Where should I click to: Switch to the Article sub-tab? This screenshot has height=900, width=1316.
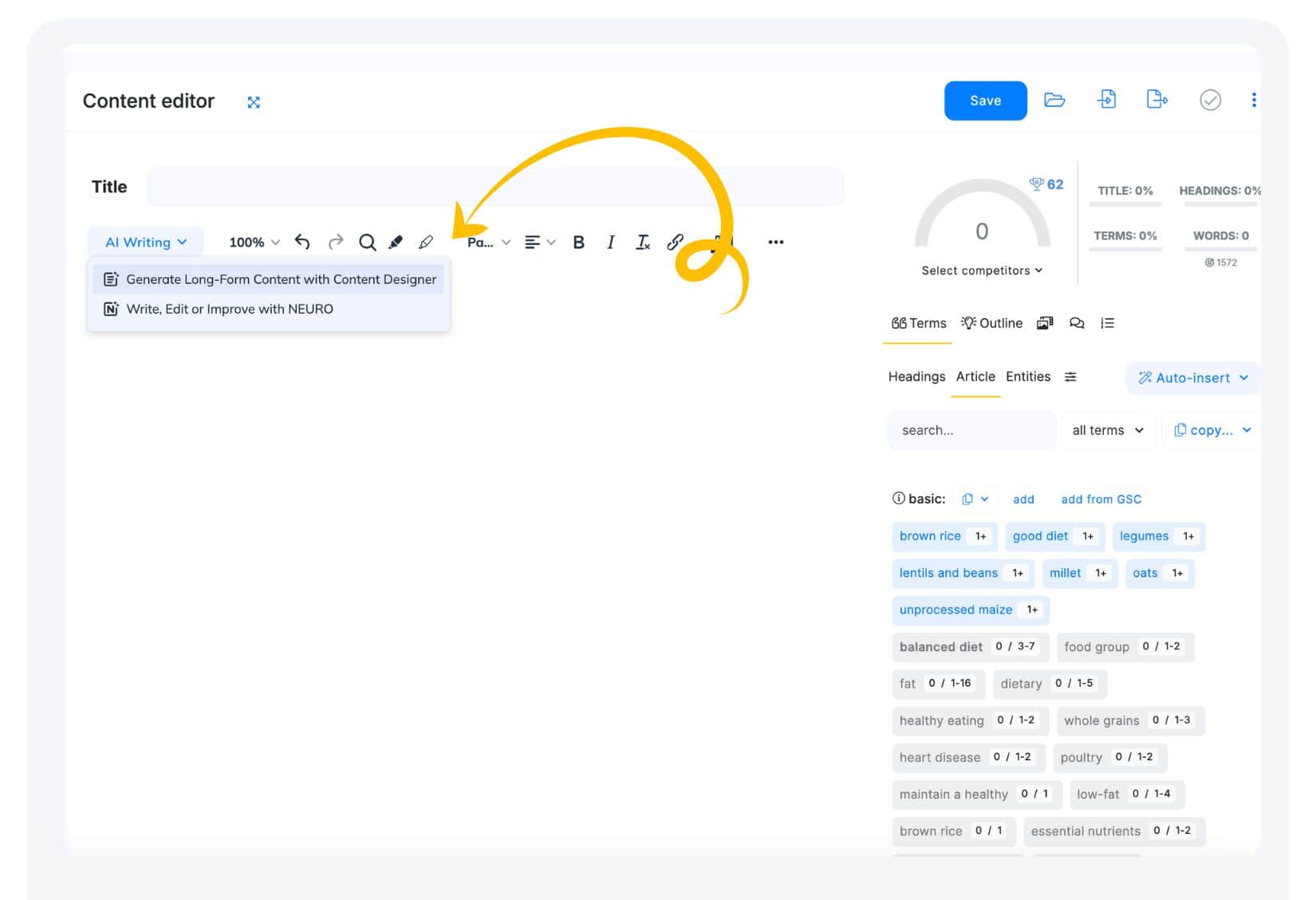[x=975, y=377]
